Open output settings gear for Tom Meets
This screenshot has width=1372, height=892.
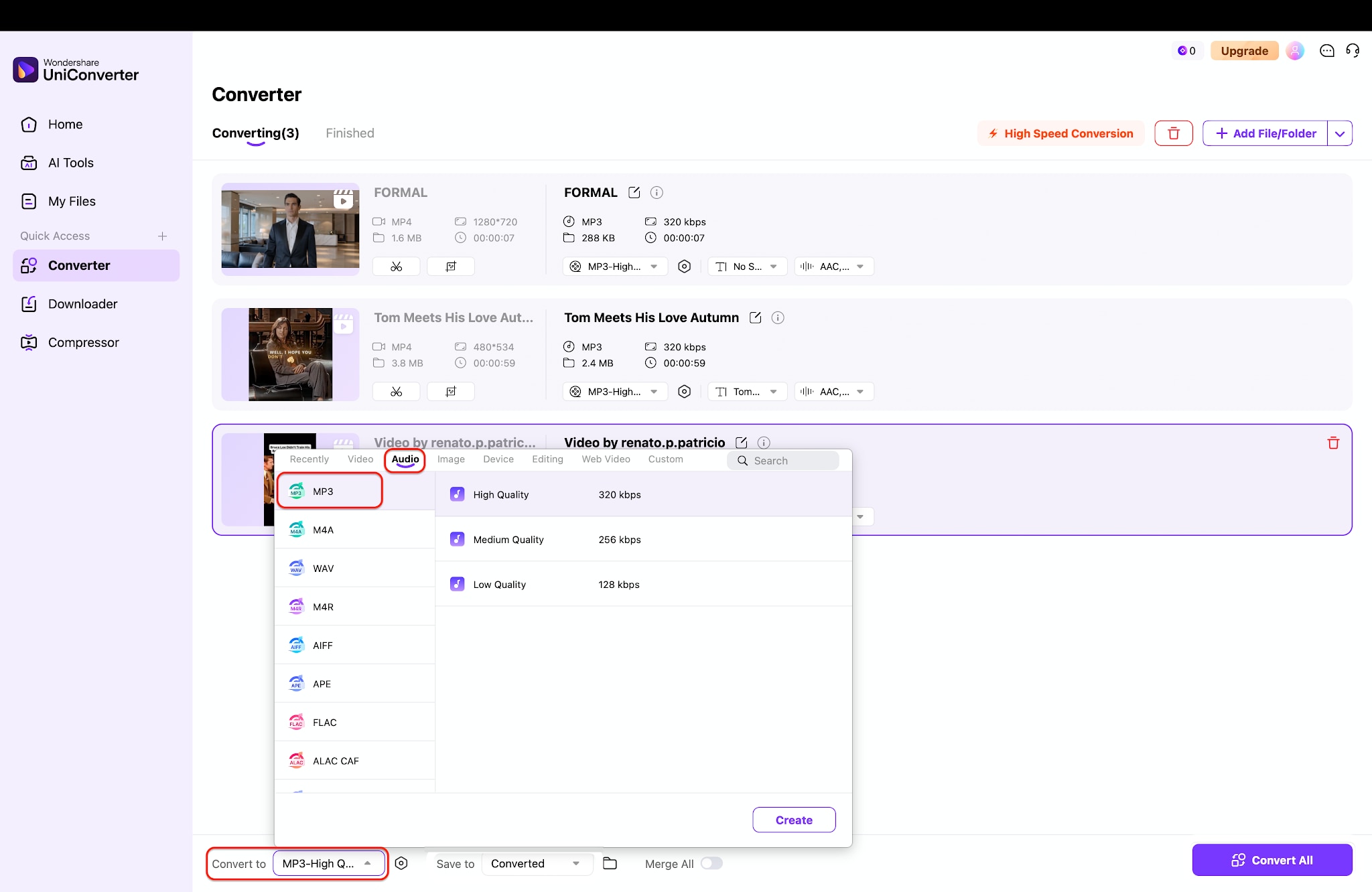(x=684, y=392)
